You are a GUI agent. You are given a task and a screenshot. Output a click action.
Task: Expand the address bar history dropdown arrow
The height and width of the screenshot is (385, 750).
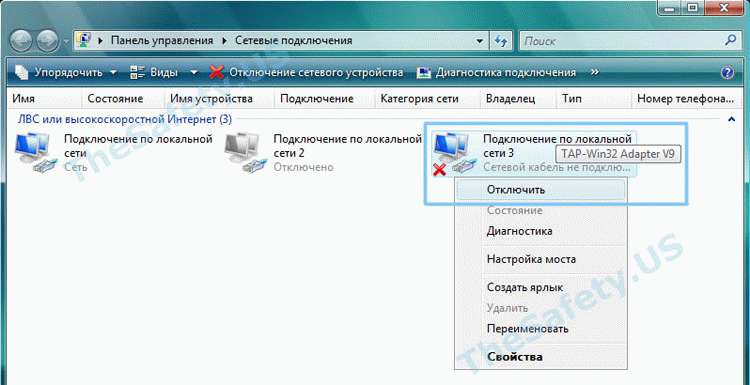click(480, 41)
